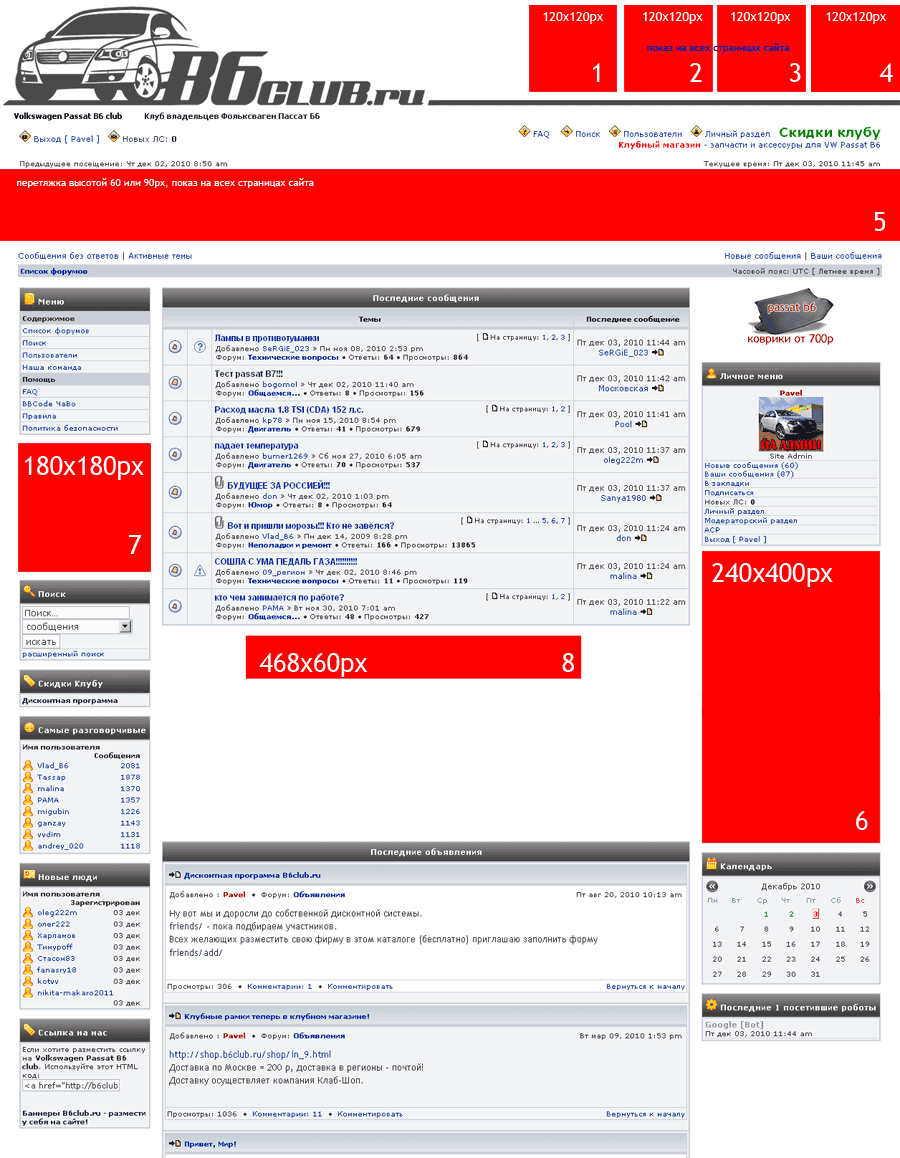Screen dimensions: 900x1158
Task: Click the Личный раздел icon in the header
Action: [x=695, y=131]
